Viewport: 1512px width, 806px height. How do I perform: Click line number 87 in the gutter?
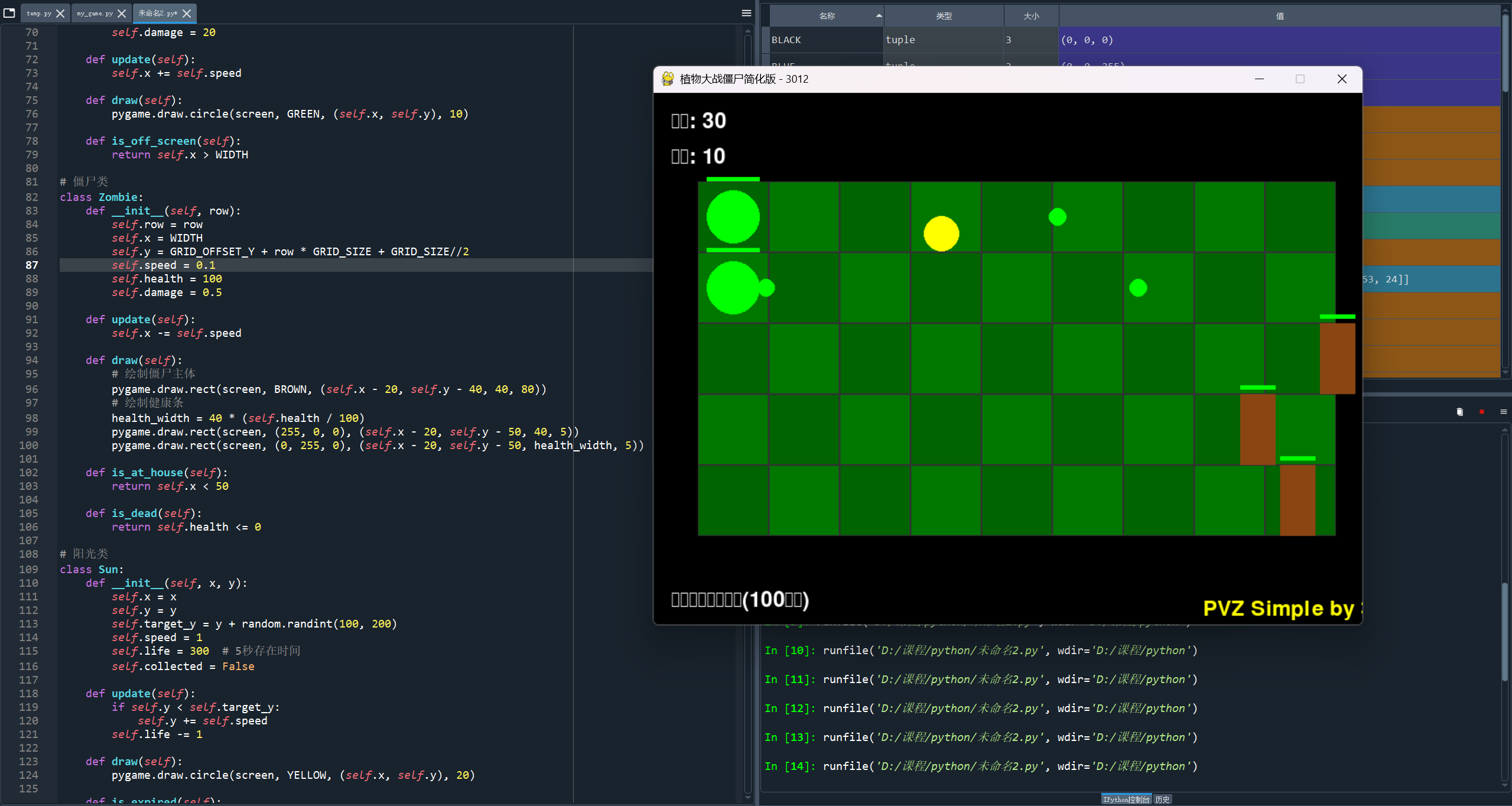coord(31,265)
